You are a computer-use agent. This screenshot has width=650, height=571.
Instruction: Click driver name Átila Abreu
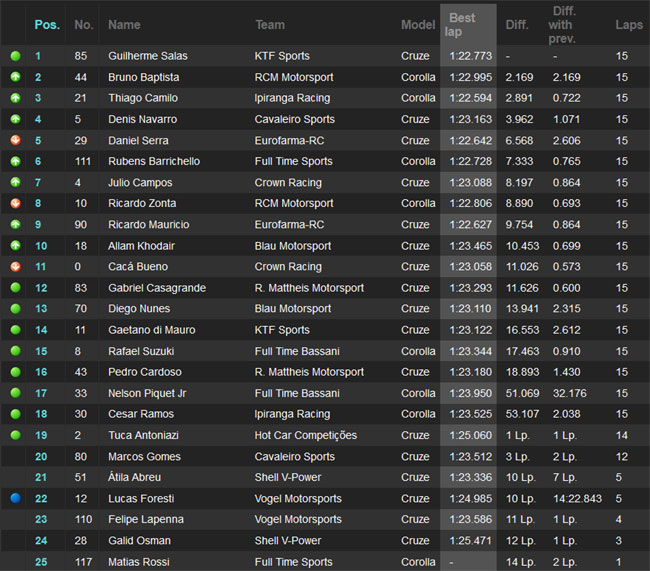[x=134, y=477]
